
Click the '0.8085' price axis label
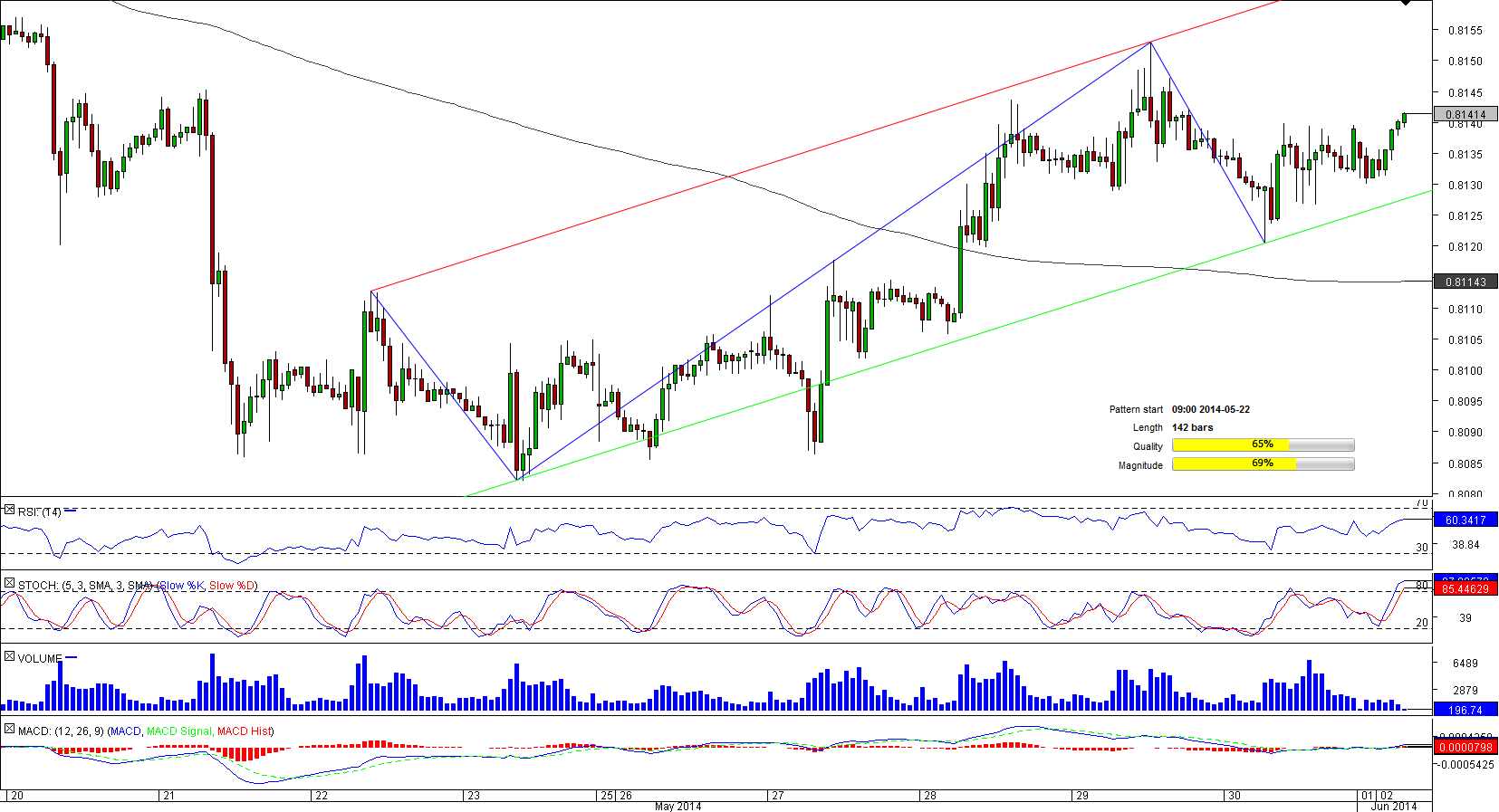(x=1465, y=463)
